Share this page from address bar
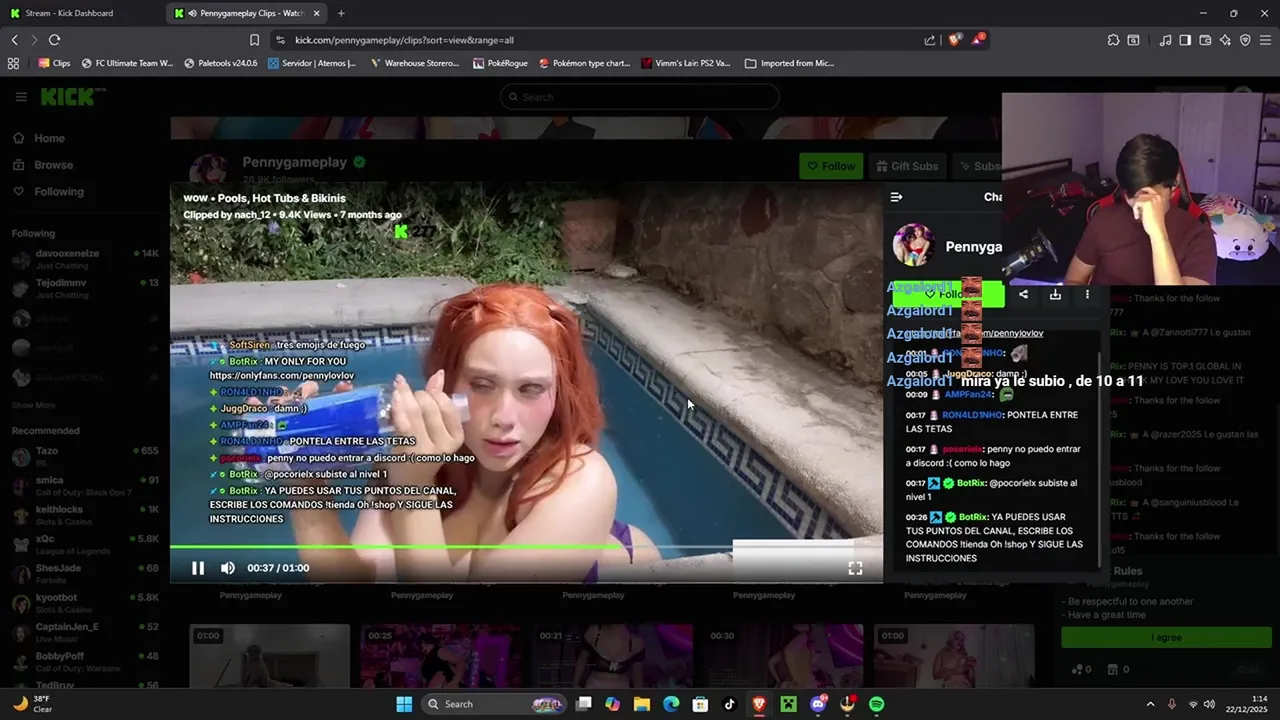The image size is (1280, 720). coord(930,40)
